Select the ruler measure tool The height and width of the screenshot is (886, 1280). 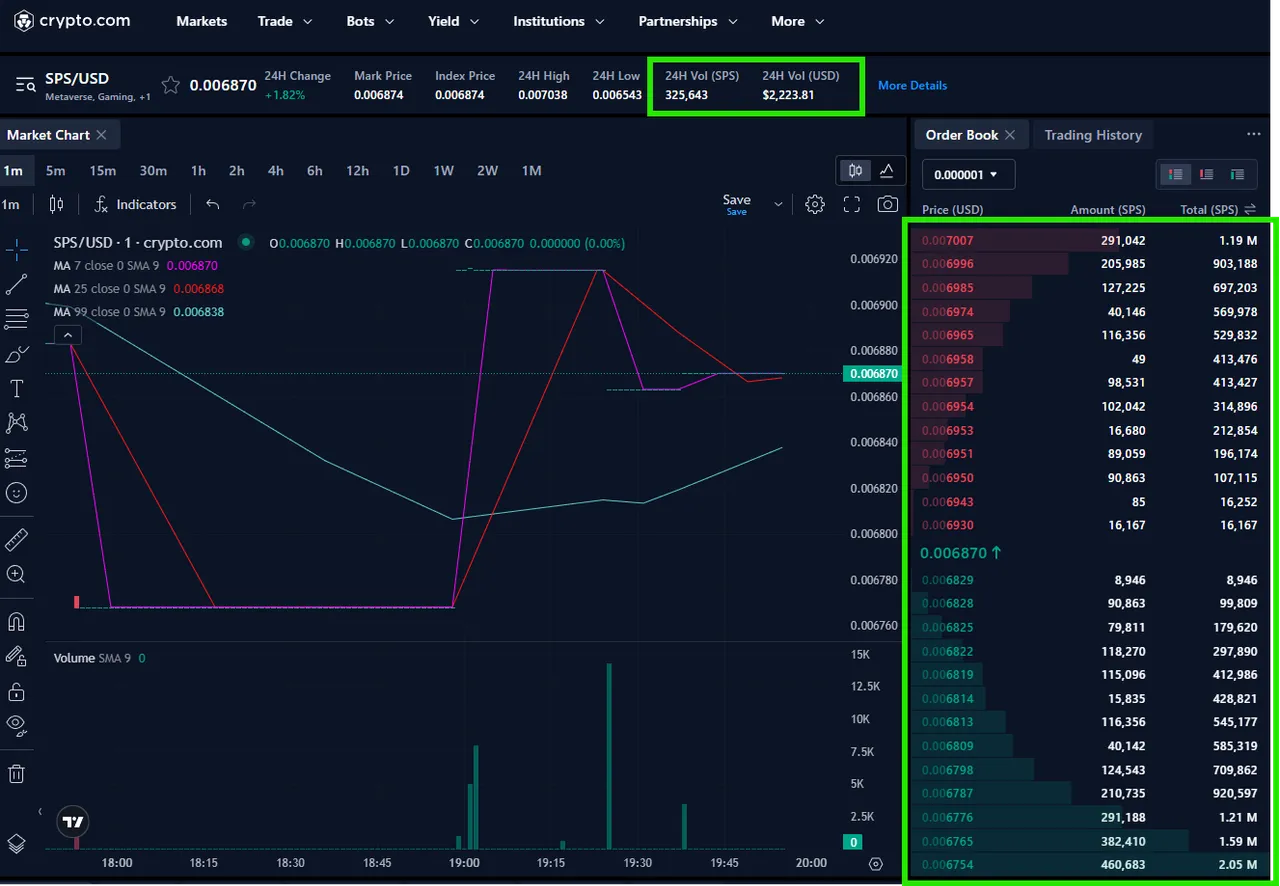pos(16,541)
